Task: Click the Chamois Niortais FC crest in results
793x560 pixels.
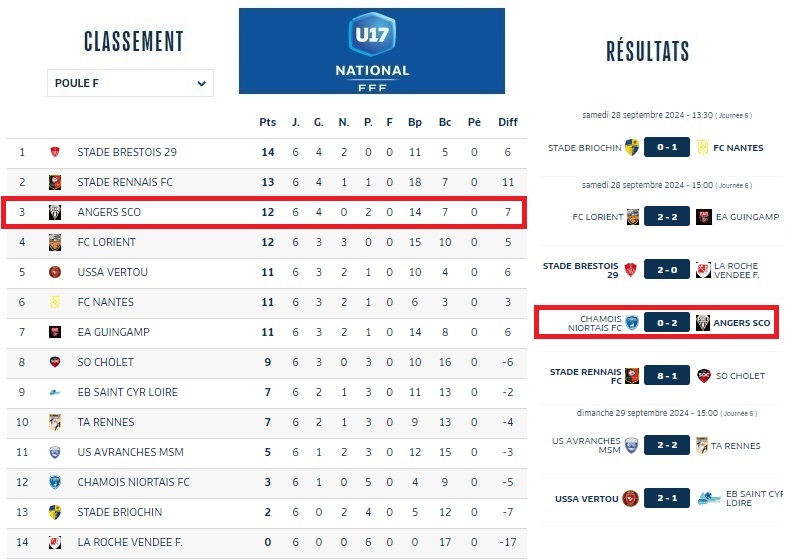Action: tap(632, 323)
